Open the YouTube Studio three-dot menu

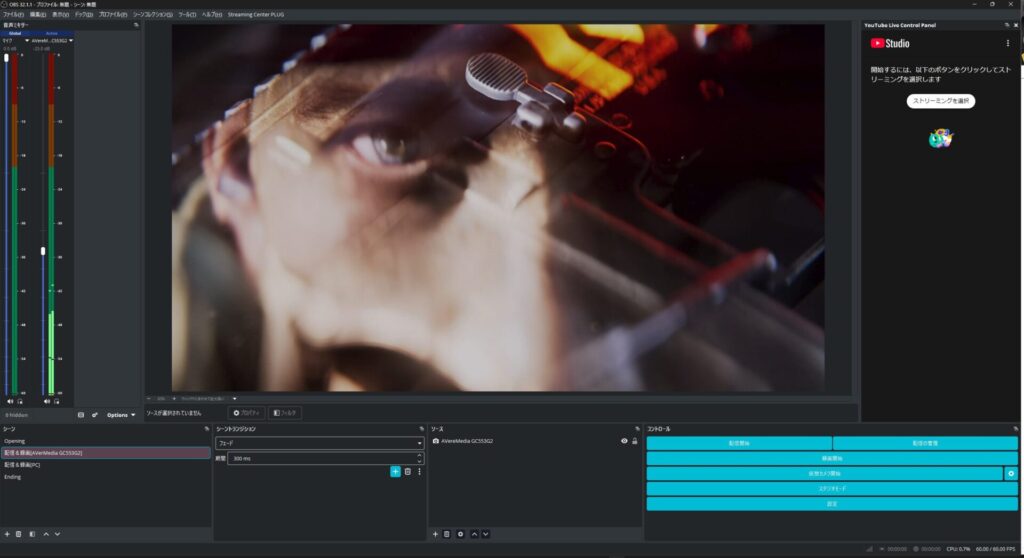(1007, 43)
